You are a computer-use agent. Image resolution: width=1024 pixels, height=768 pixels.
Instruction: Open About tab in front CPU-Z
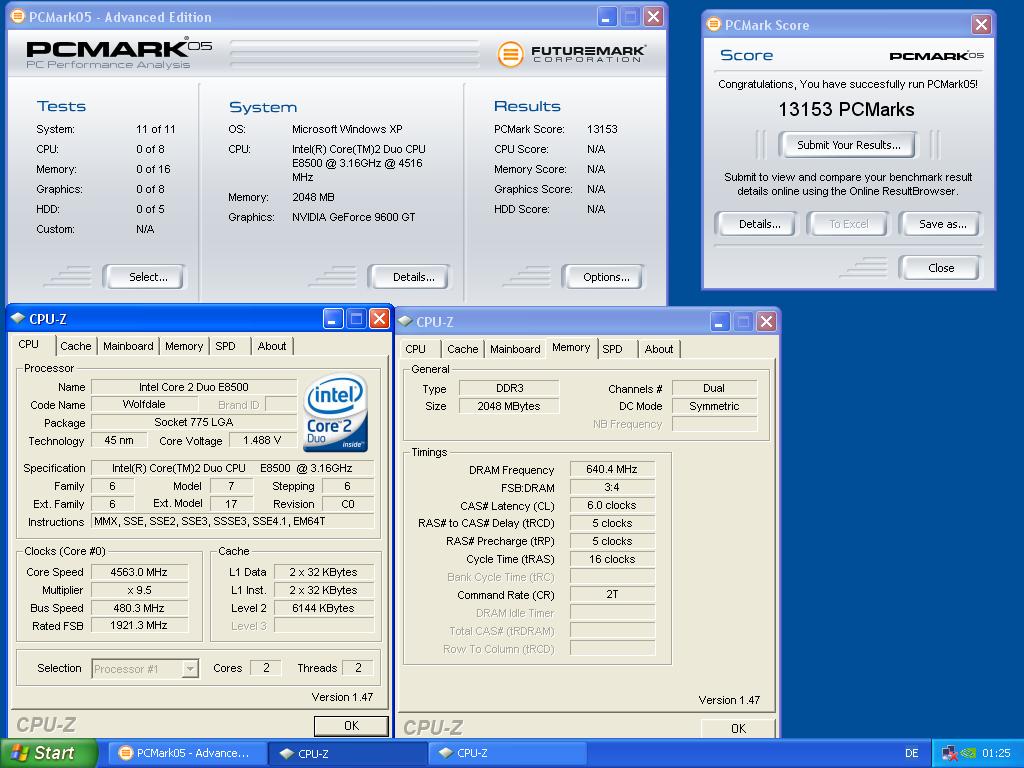[272, 346]
